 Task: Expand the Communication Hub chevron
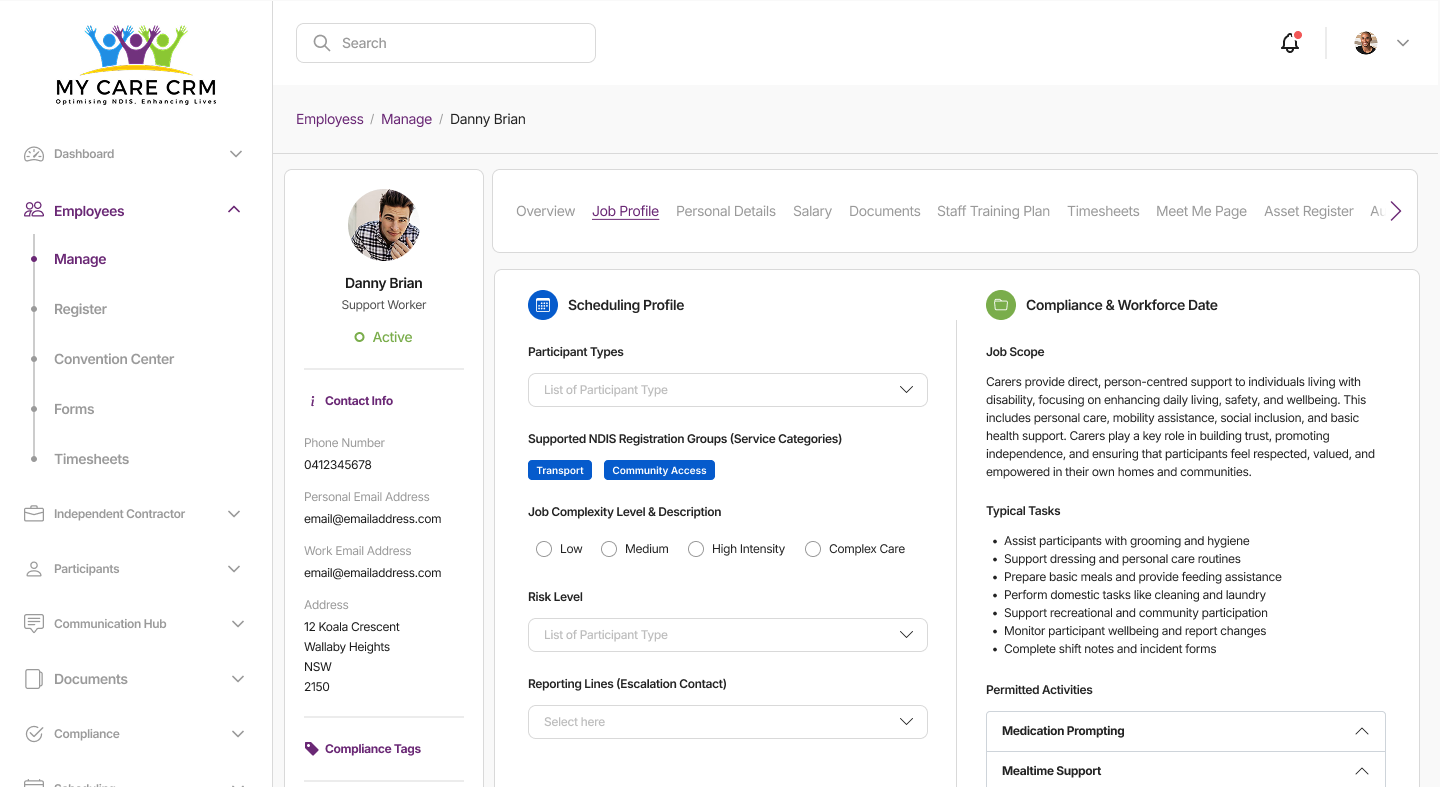coord(238,624)
